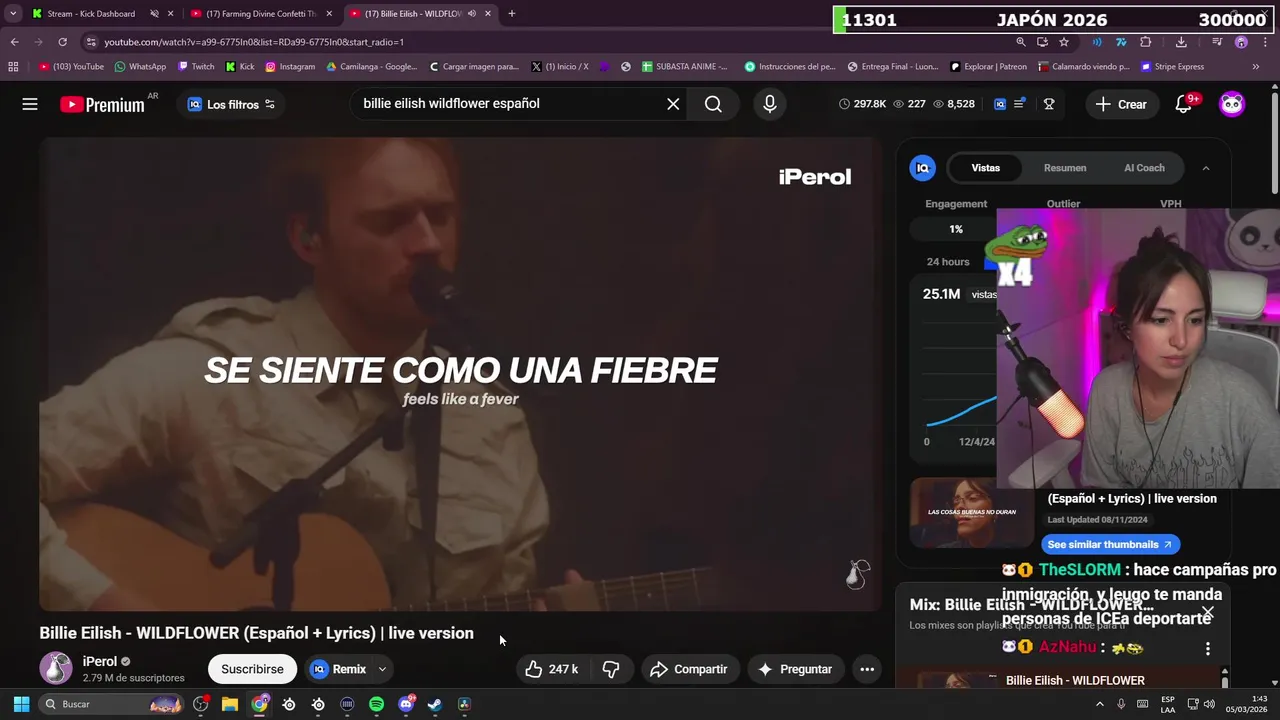Open the tab search dropdown arrow

[13, 14]
